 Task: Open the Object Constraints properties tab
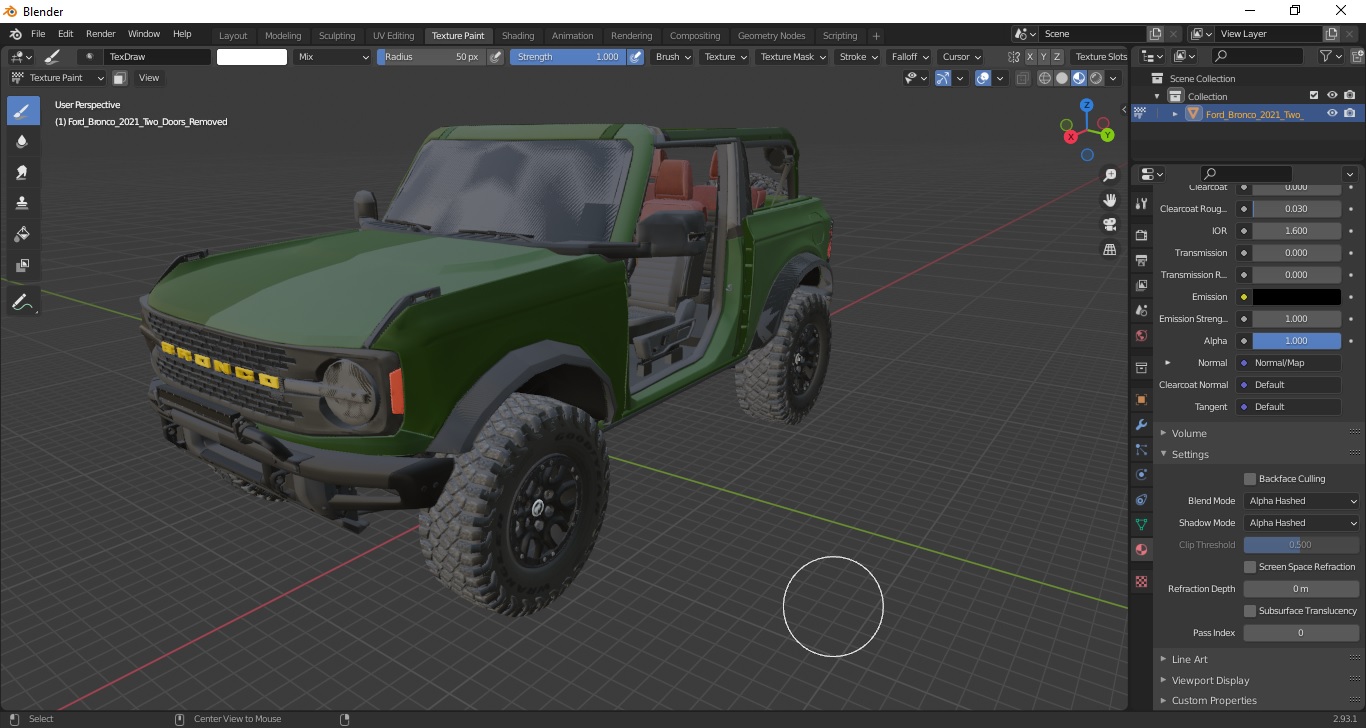pyautogui.click(x=1141, y=499)
